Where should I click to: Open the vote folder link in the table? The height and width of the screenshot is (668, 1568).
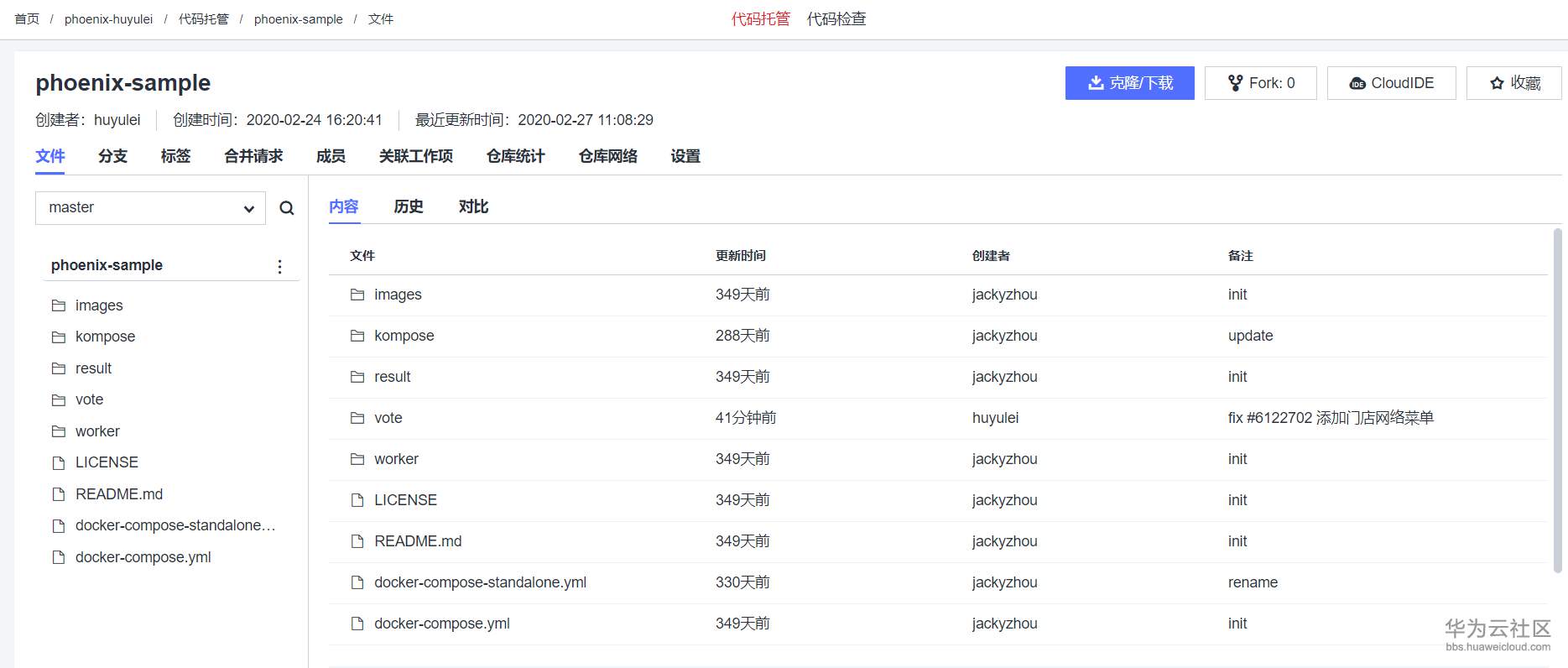(x=388, y=418)
